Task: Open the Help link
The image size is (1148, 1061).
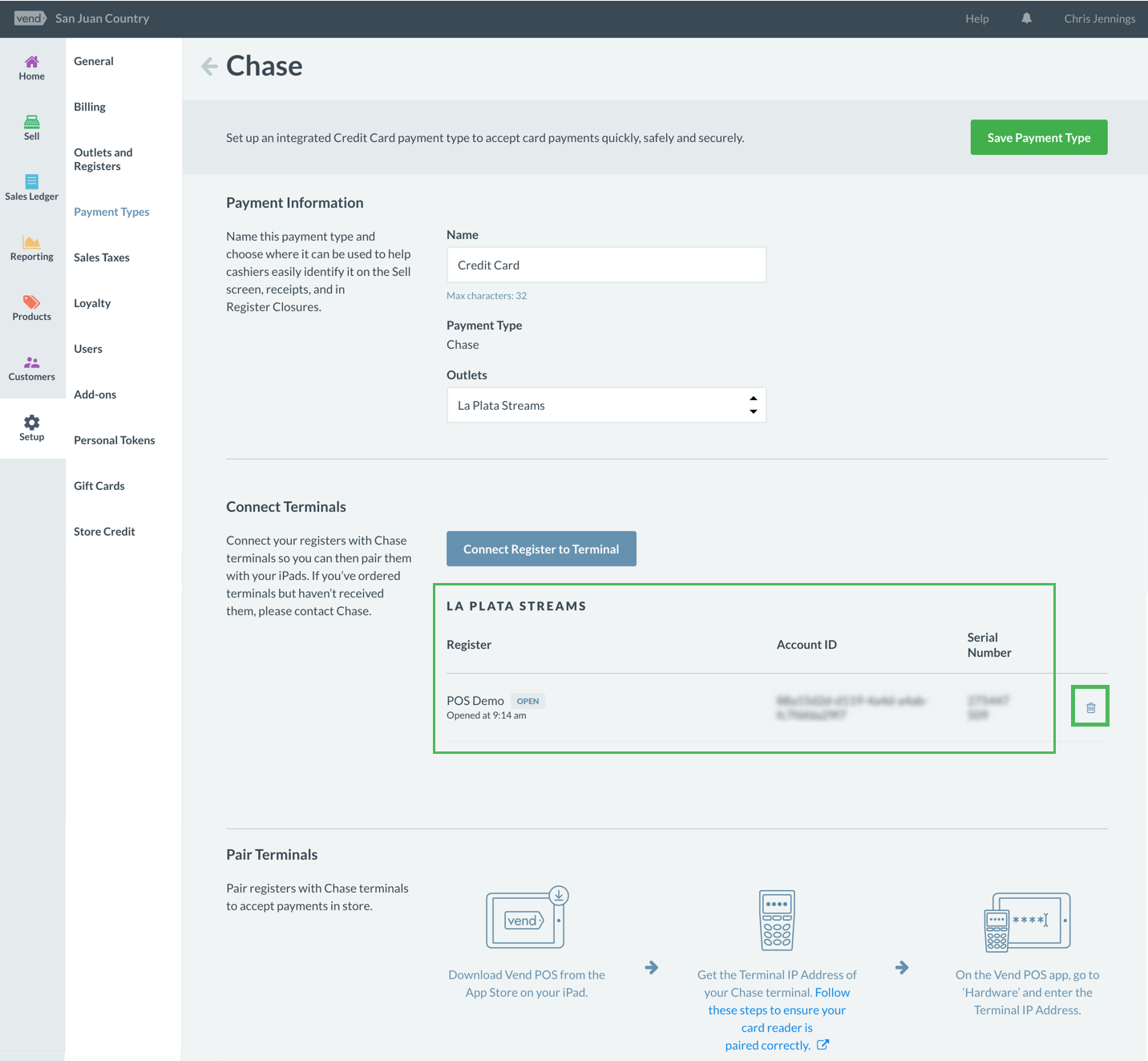Action: pos(977,18)
